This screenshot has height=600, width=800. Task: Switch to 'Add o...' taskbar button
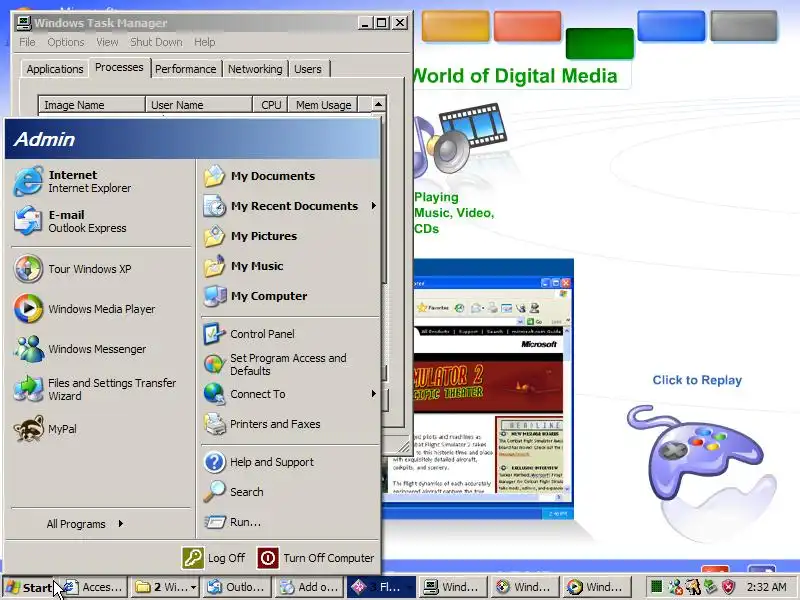[x=309, y=587]
